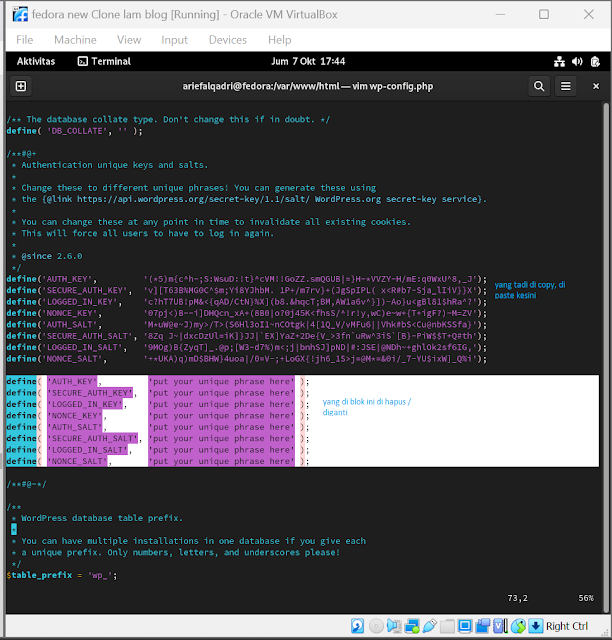
Task: Click the terminal title ariefalqadri@fedora
Action: coord(308,86)
